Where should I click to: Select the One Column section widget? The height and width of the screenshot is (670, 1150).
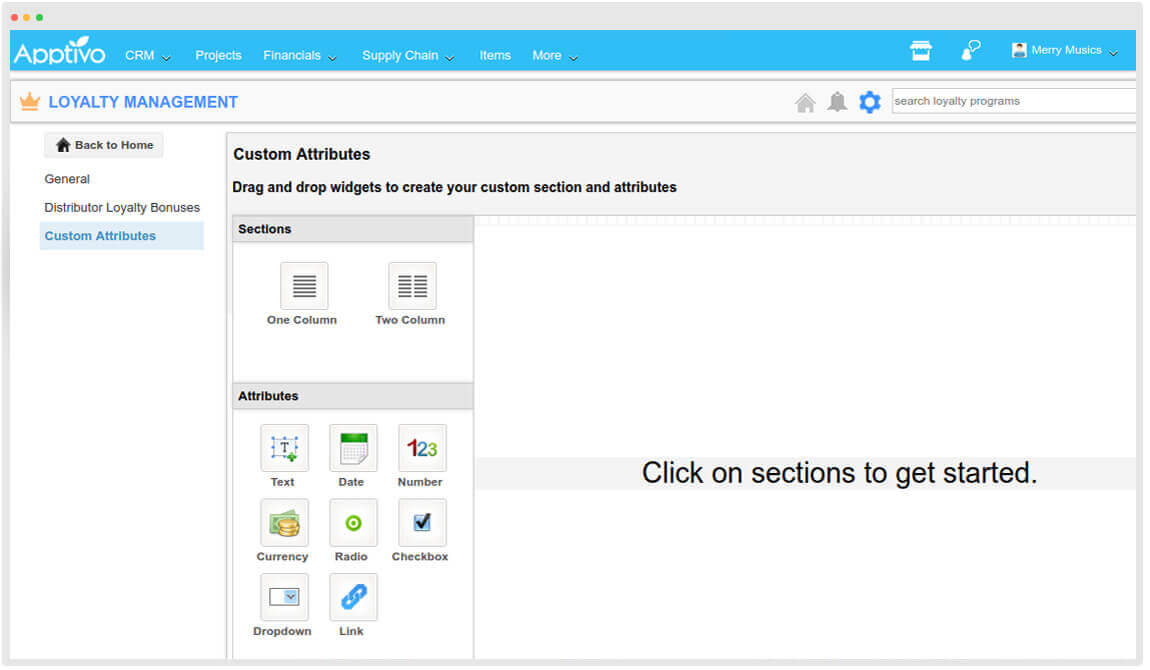(304, 287)
